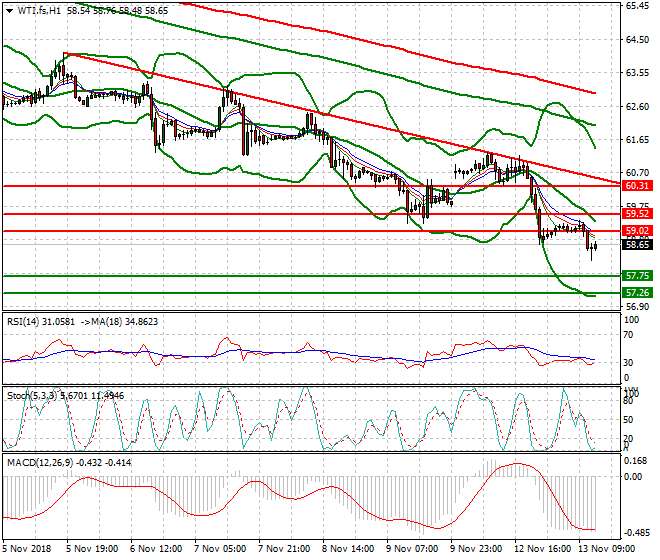Select the 13 Nov 09:00 time axis label
The width and height of the screenshot is (660, 560).
[607, 549]
